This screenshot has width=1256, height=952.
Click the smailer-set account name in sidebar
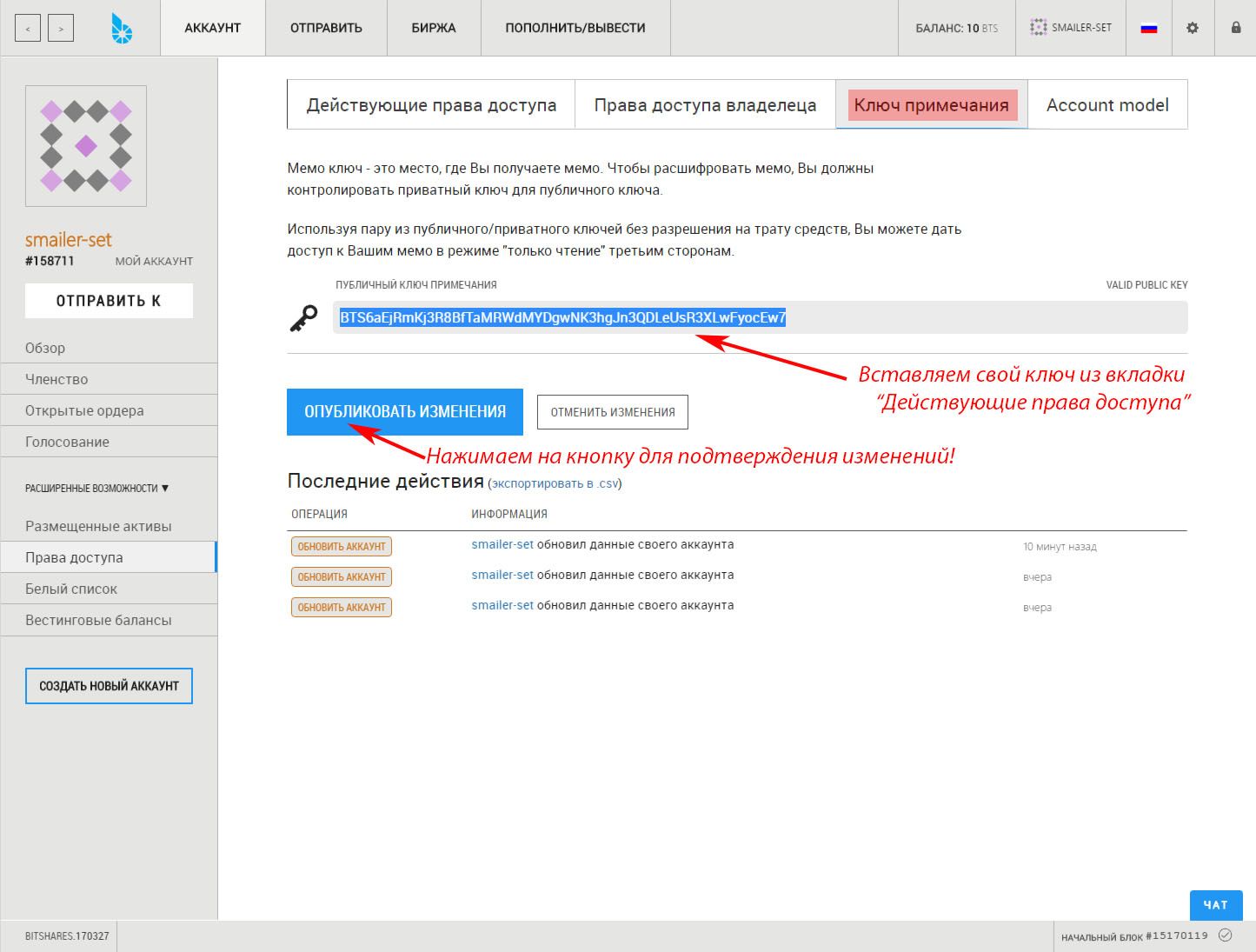coord(69,240)
